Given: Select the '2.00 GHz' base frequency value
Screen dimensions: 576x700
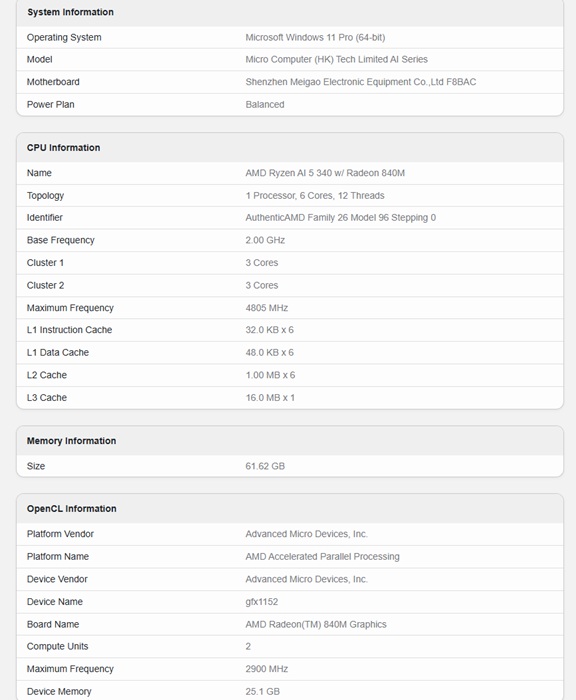Looking at the screenshot, I should [265, 240].
